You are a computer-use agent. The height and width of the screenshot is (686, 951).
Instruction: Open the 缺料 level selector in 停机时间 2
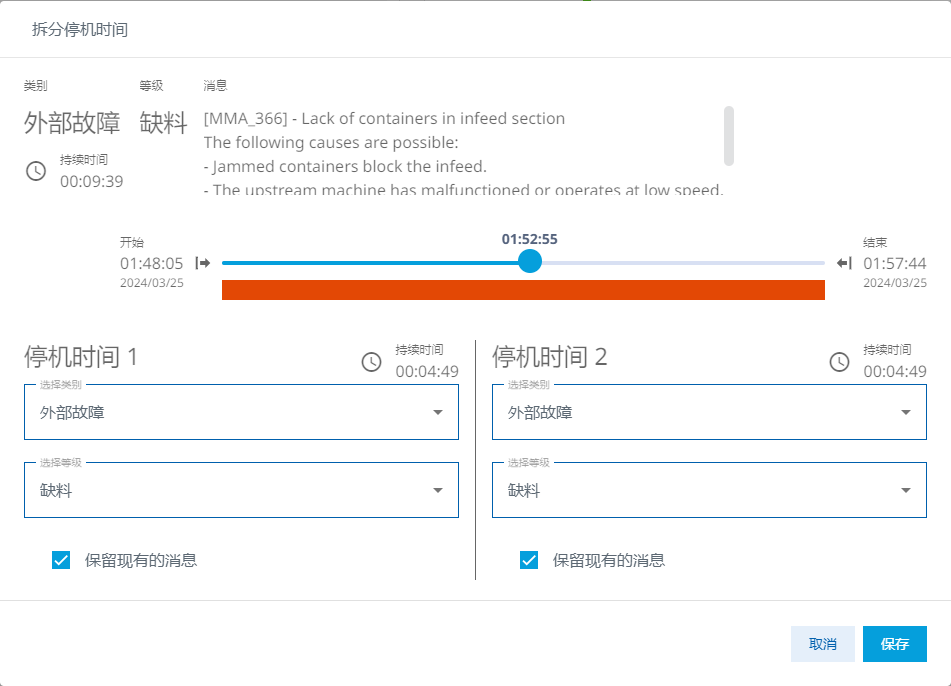708,490
